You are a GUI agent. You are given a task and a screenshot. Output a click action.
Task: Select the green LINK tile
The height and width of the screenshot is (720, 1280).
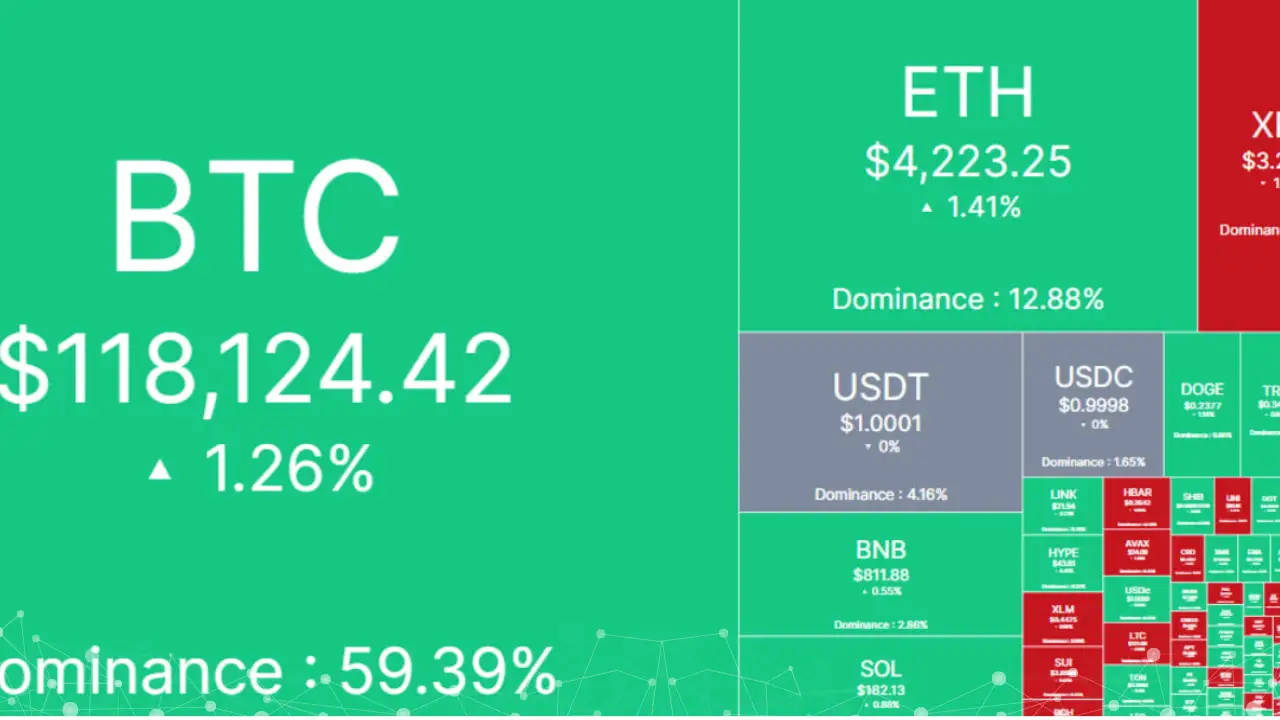(1062, 505)
